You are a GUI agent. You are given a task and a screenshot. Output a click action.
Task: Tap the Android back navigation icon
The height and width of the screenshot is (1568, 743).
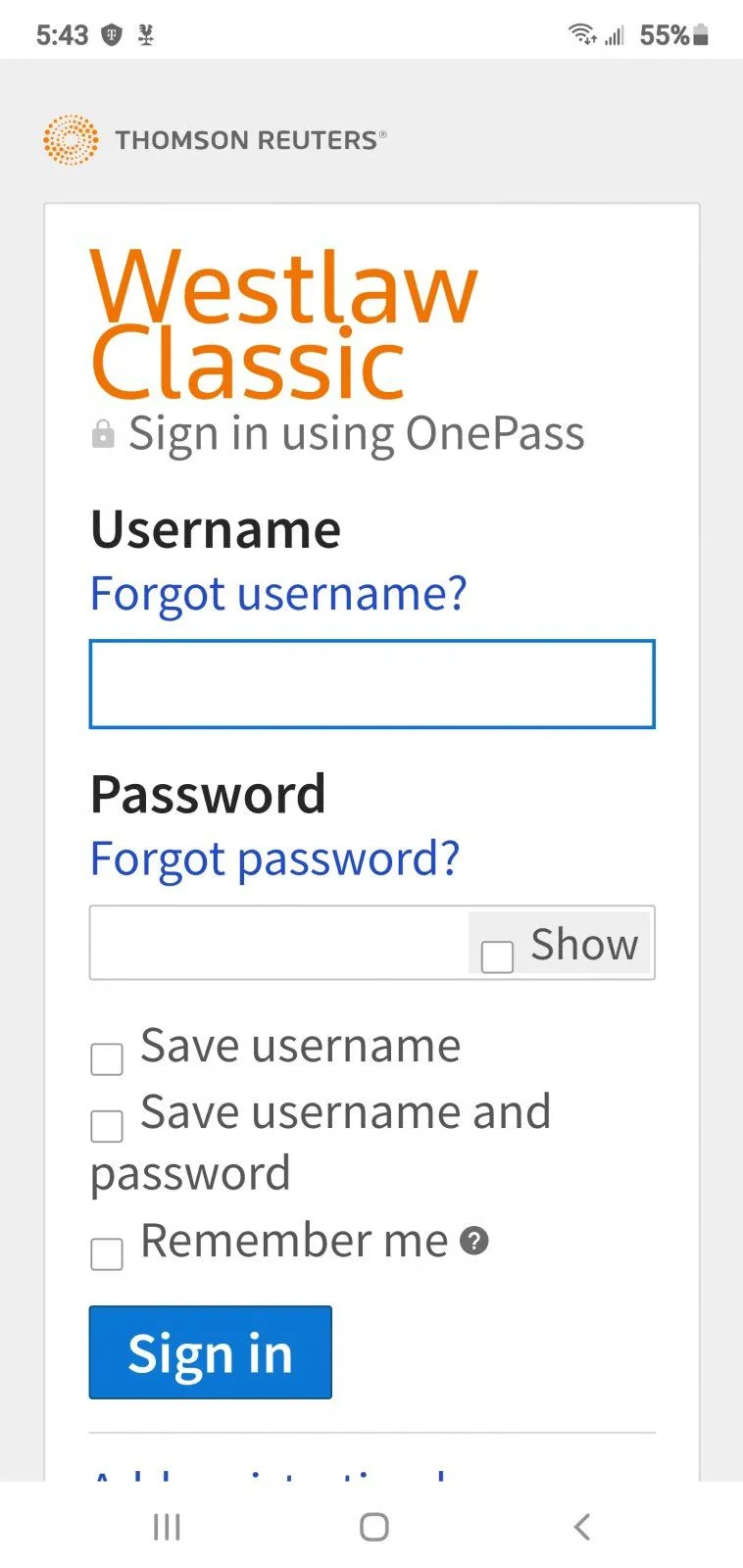[581, 1526]
